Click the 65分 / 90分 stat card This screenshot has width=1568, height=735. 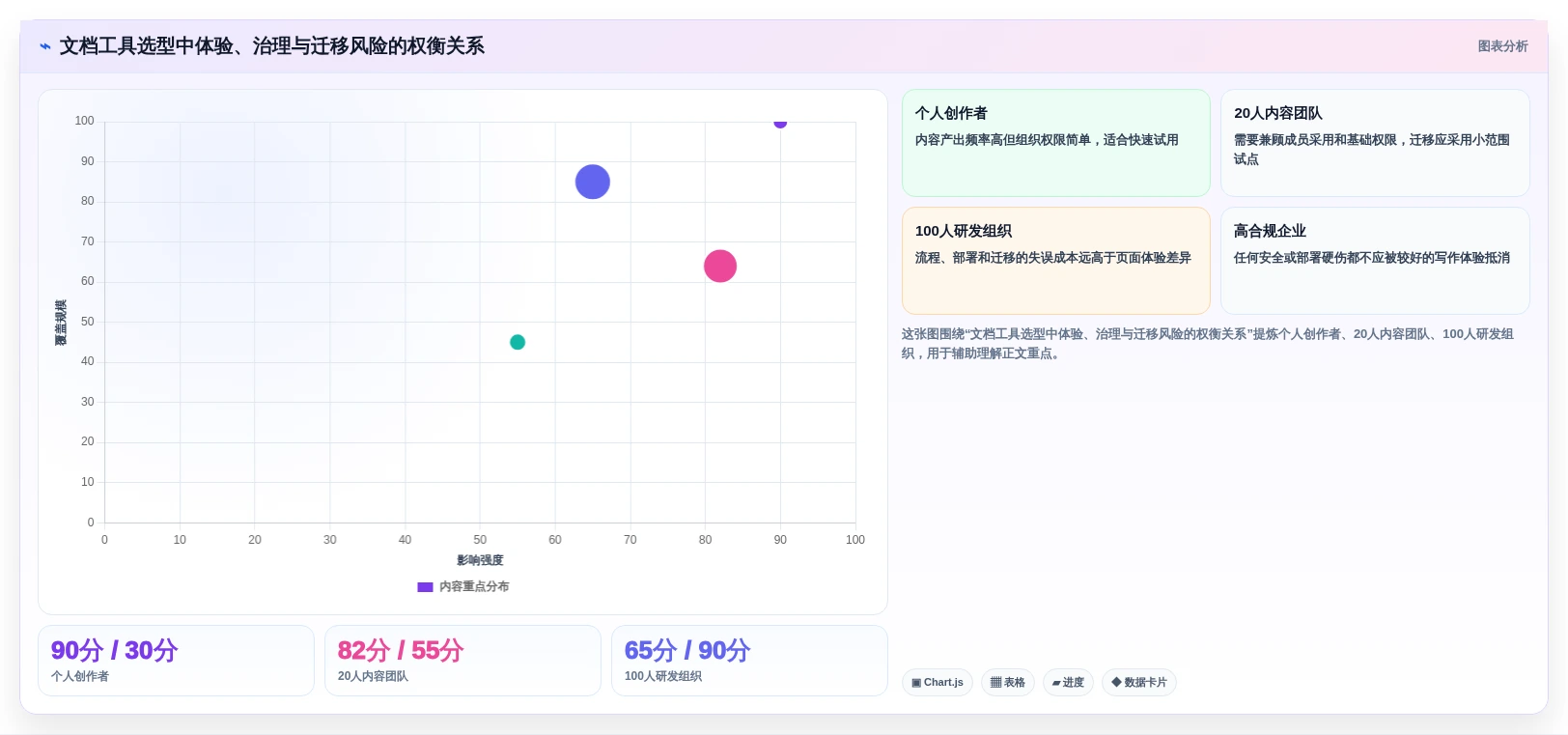point(749,661)
